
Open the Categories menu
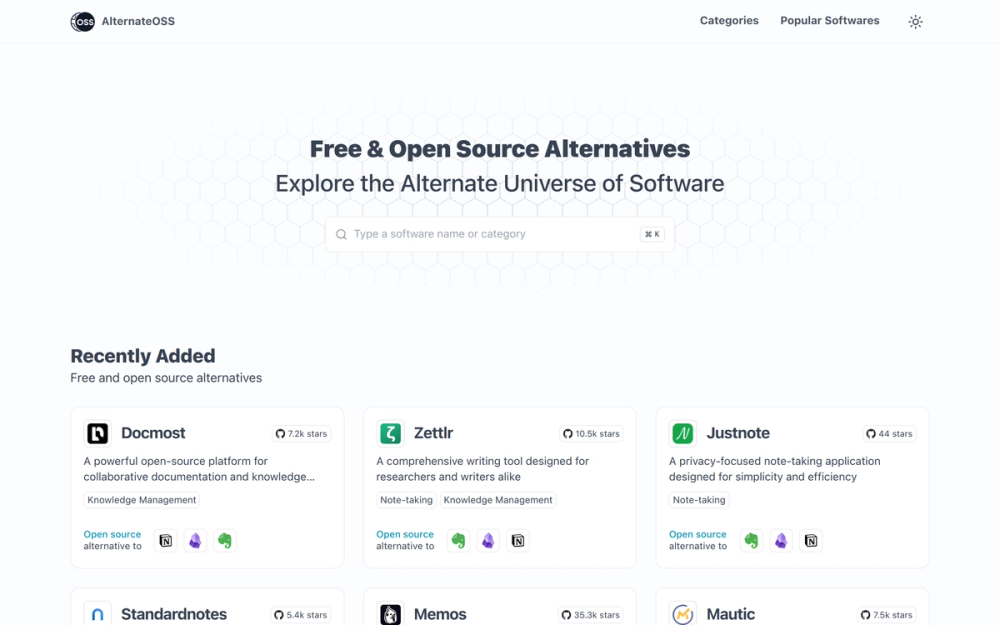729,20
